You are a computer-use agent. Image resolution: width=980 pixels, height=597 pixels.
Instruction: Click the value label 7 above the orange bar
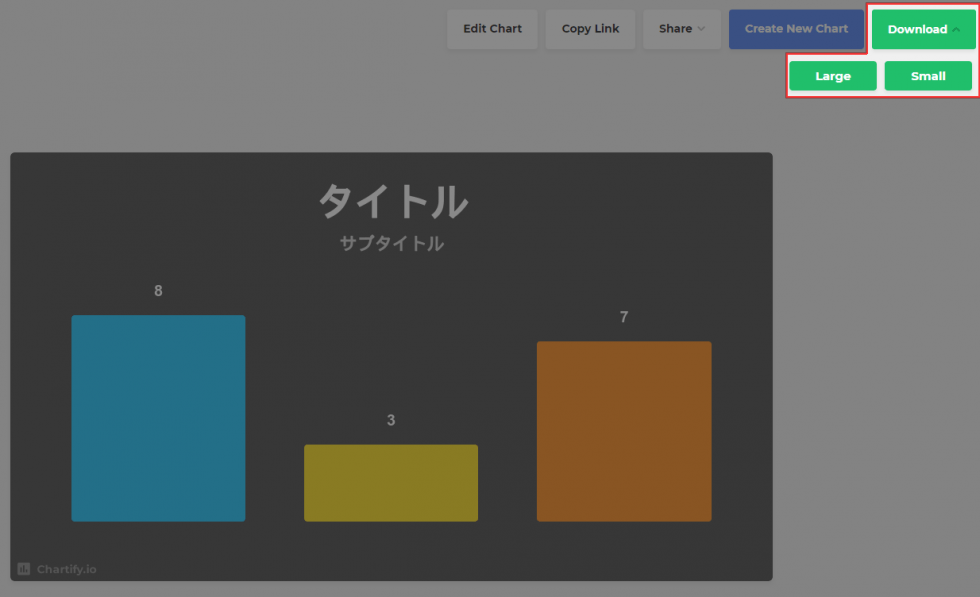[x=624, y=317]
